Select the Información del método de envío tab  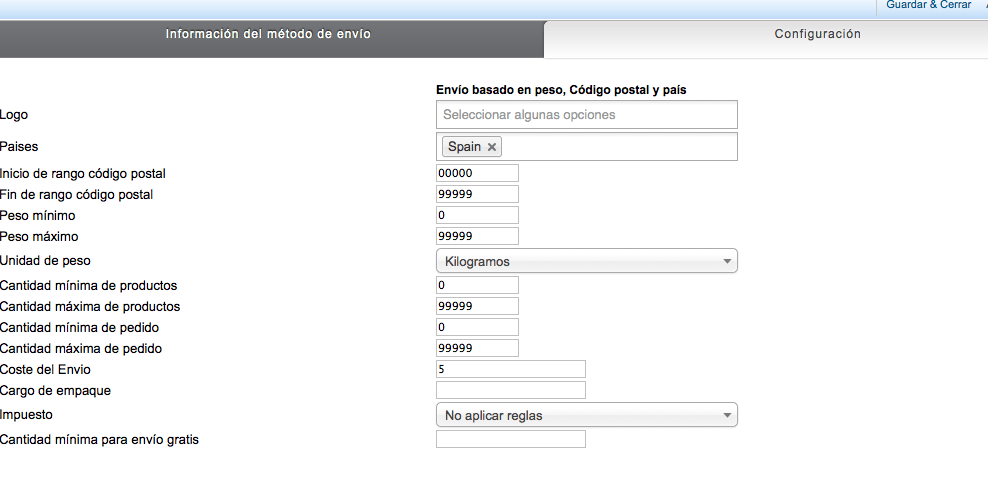click(268, 34)
